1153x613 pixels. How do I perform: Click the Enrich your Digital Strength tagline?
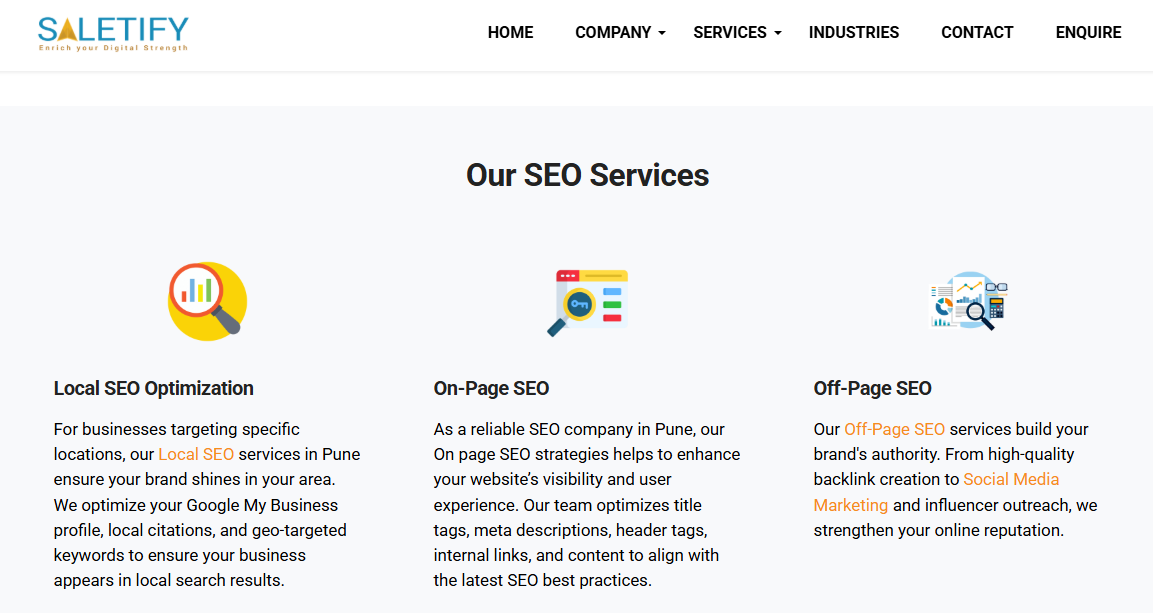click(x=112, y=48)
